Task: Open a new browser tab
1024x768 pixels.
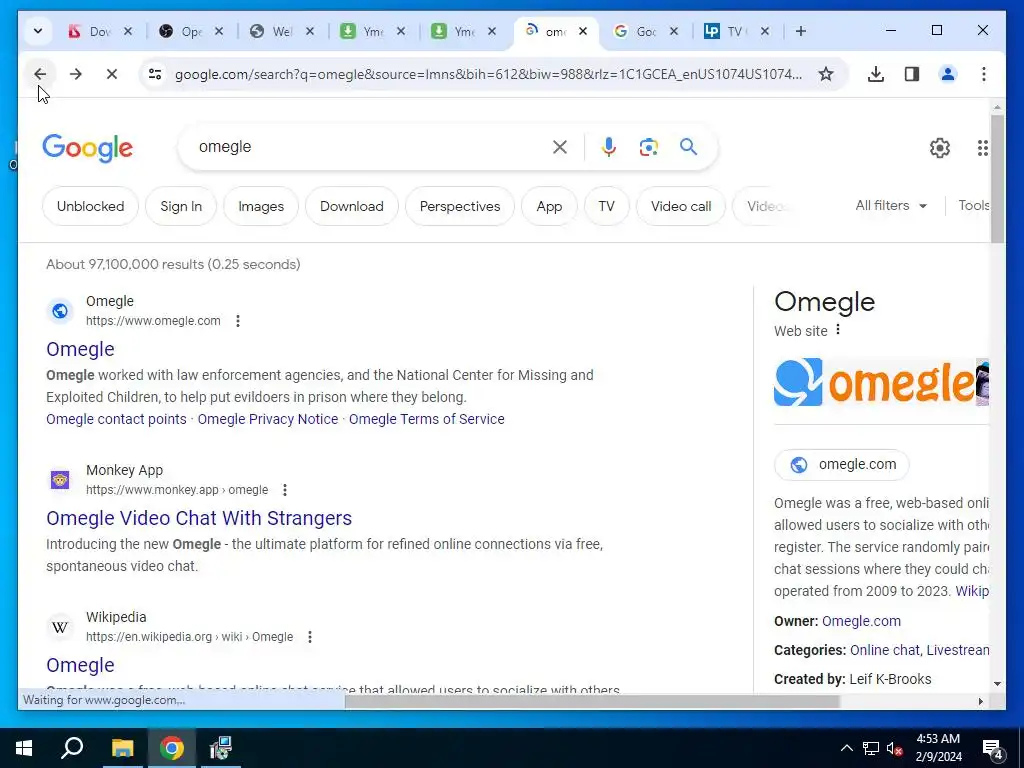Action: coord(801,31)
